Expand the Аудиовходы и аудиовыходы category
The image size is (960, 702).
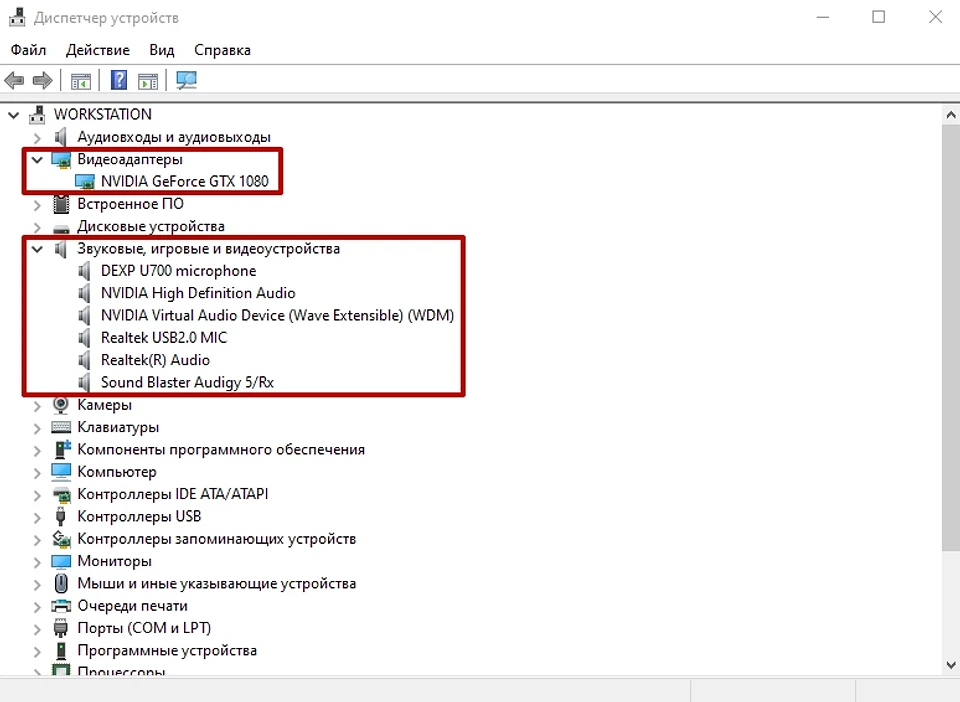point(37,138)
